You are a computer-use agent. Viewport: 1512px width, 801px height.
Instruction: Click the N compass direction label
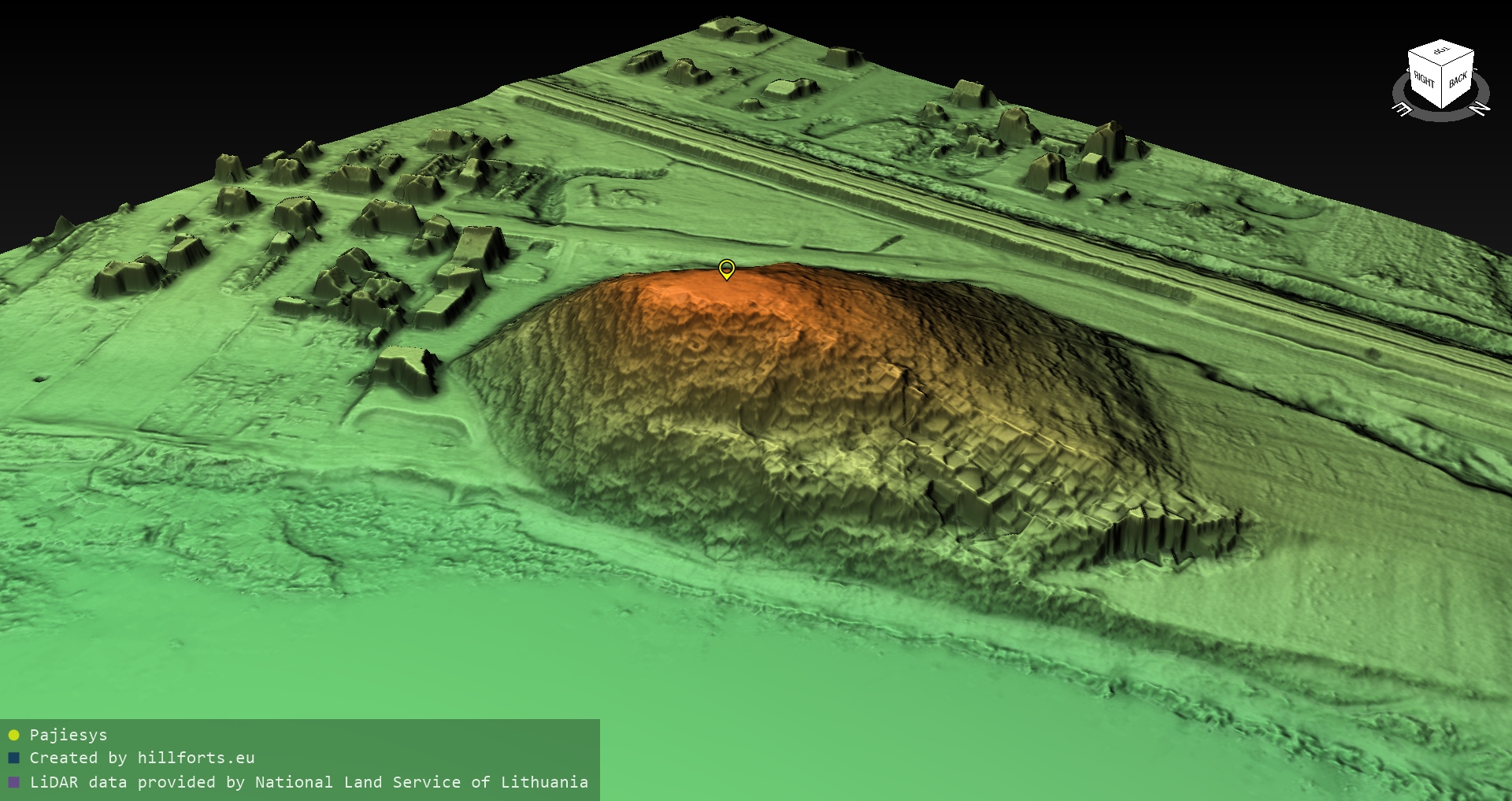pyautogui.click(x=1480, y=108)
